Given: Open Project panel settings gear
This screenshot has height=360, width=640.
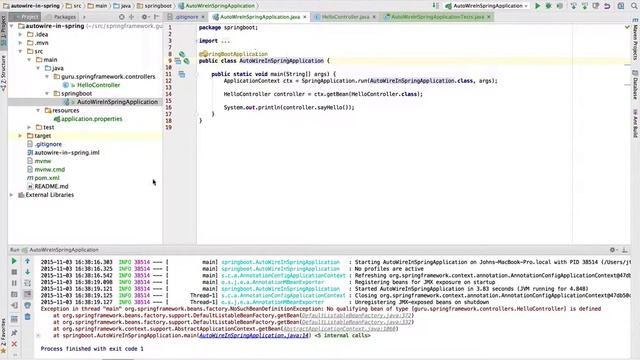Looking at the screenshot, I should 144,17.
